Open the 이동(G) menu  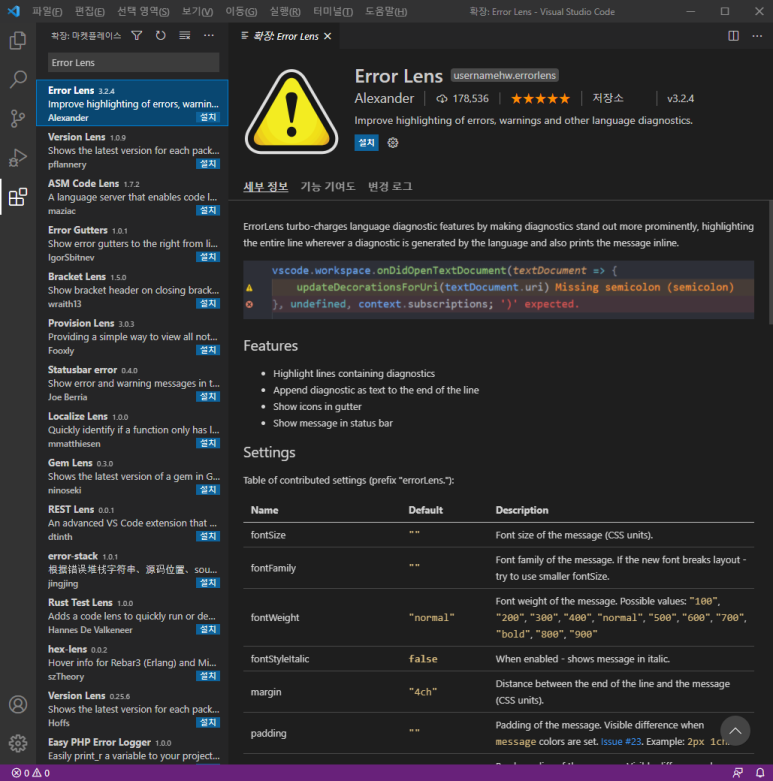(x=241, y=11)
